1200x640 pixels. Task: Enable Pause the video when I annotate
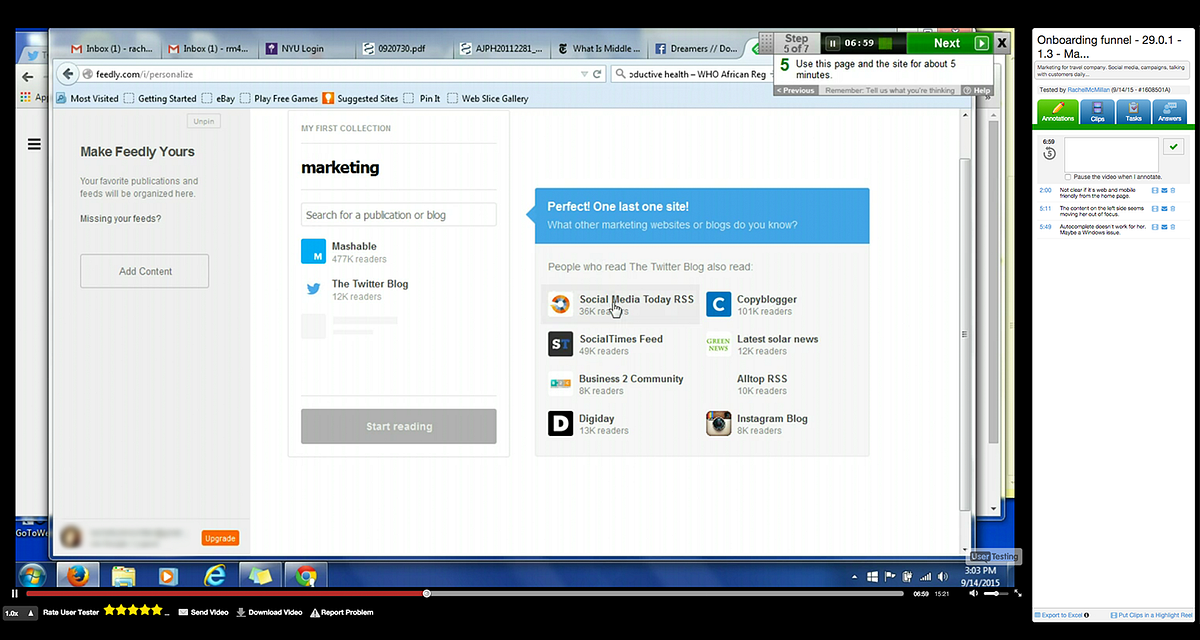pos(1069,176)
